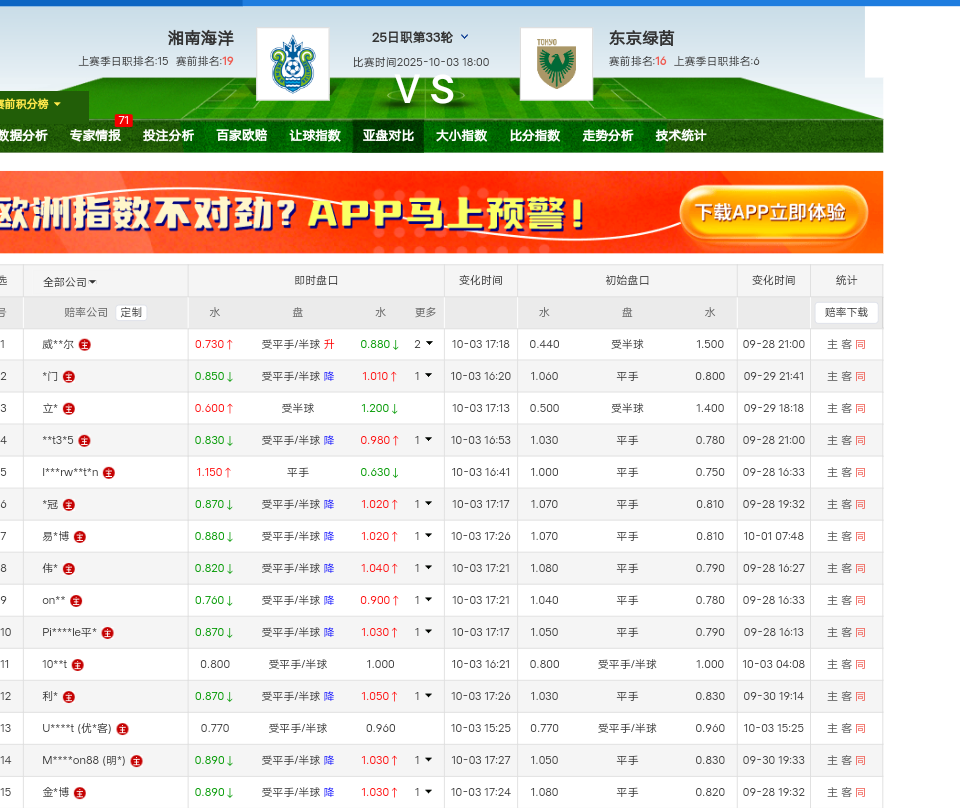Image resolution: width=960 pixels, height=808 pixels.
Task: Open the 全部公司 company filter dropdown
Action: (x=70, y=282)
